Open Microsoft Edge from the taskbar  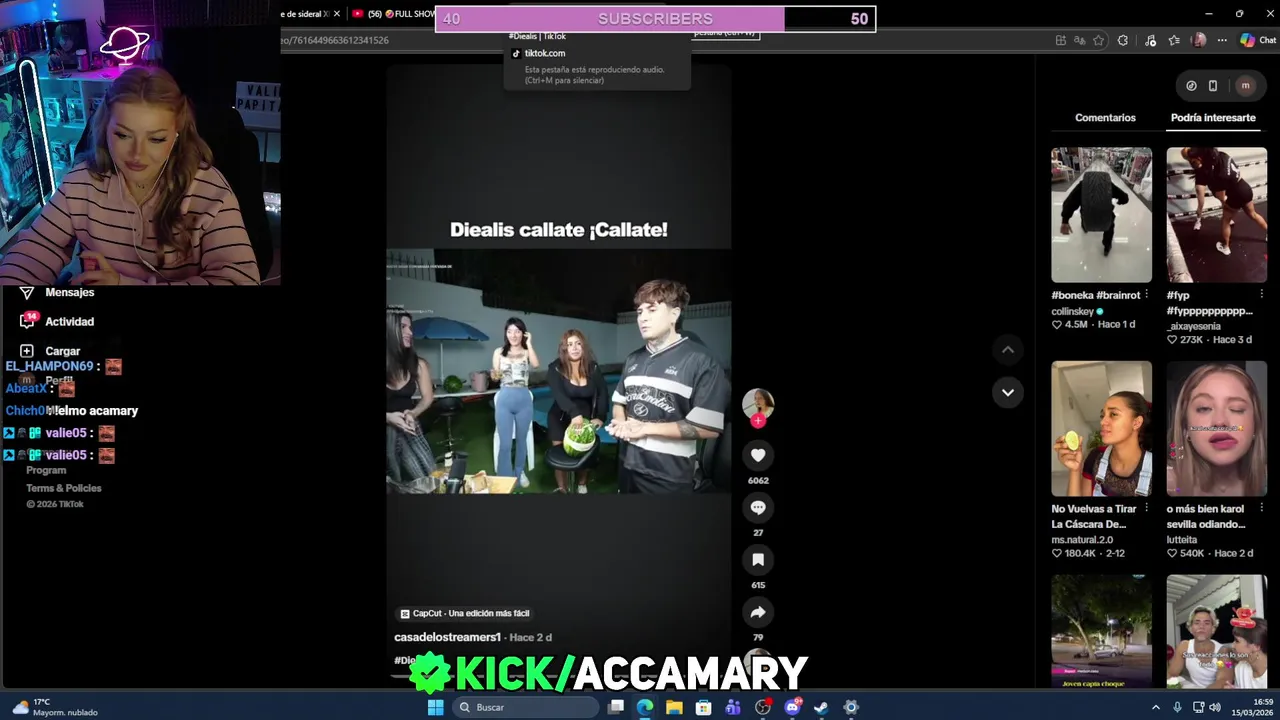[x=645, y=707]
